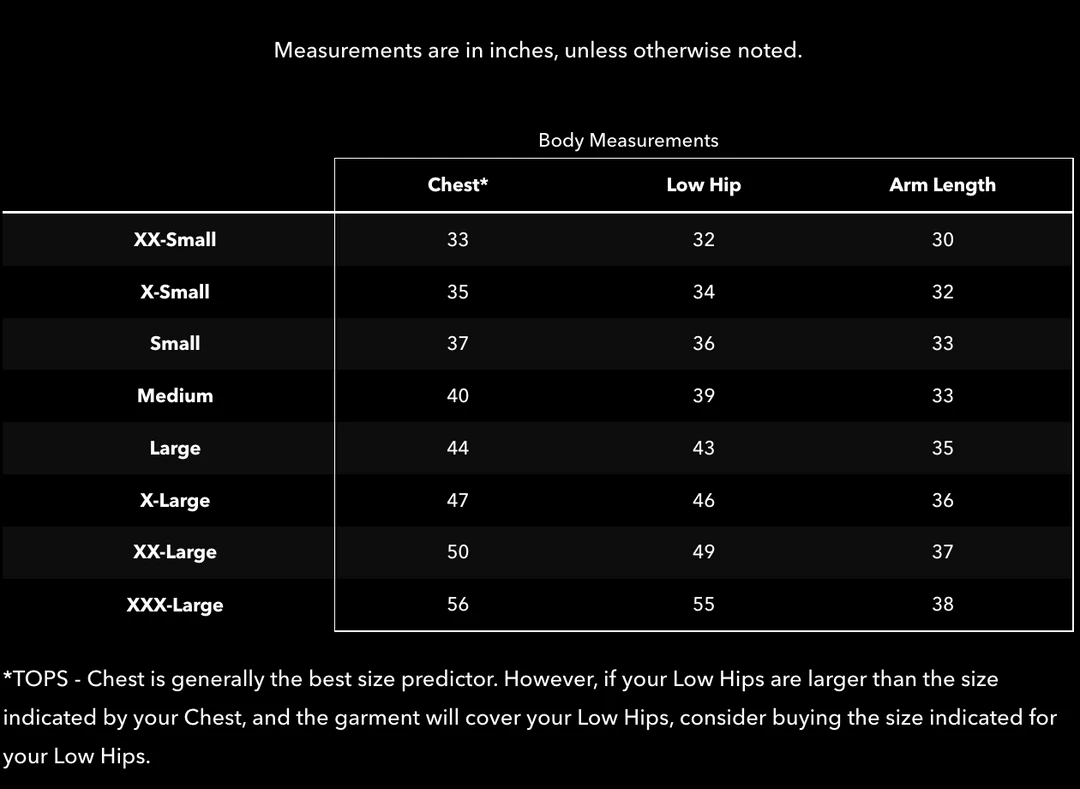1080x789 pixels.
Task: Select the Medium size row label
Action: pyautogui.click(x=175, y=396)
